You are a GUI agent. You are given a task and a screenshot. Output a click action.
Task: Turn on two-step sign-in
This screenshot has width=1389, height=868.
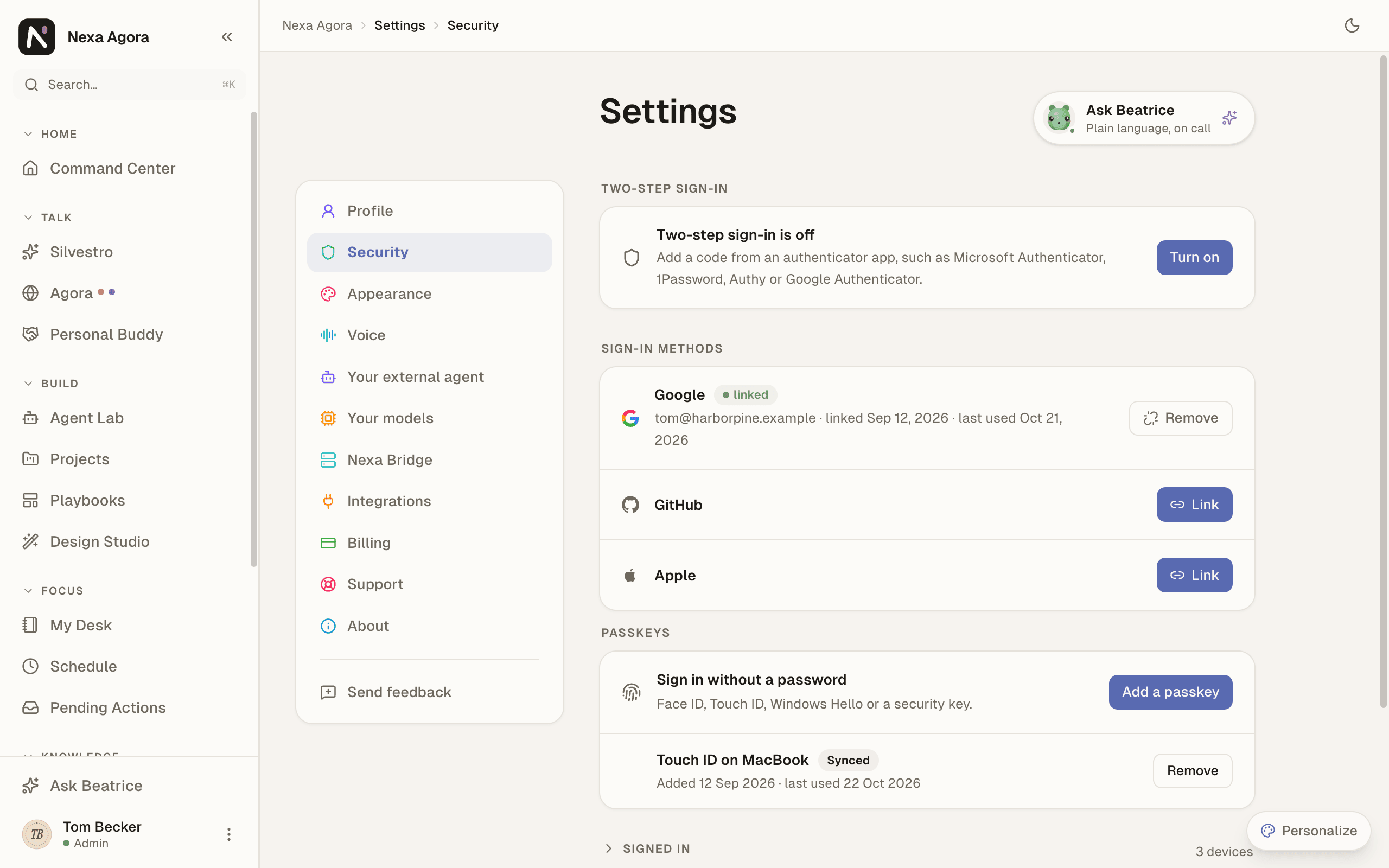point(1194,258)
